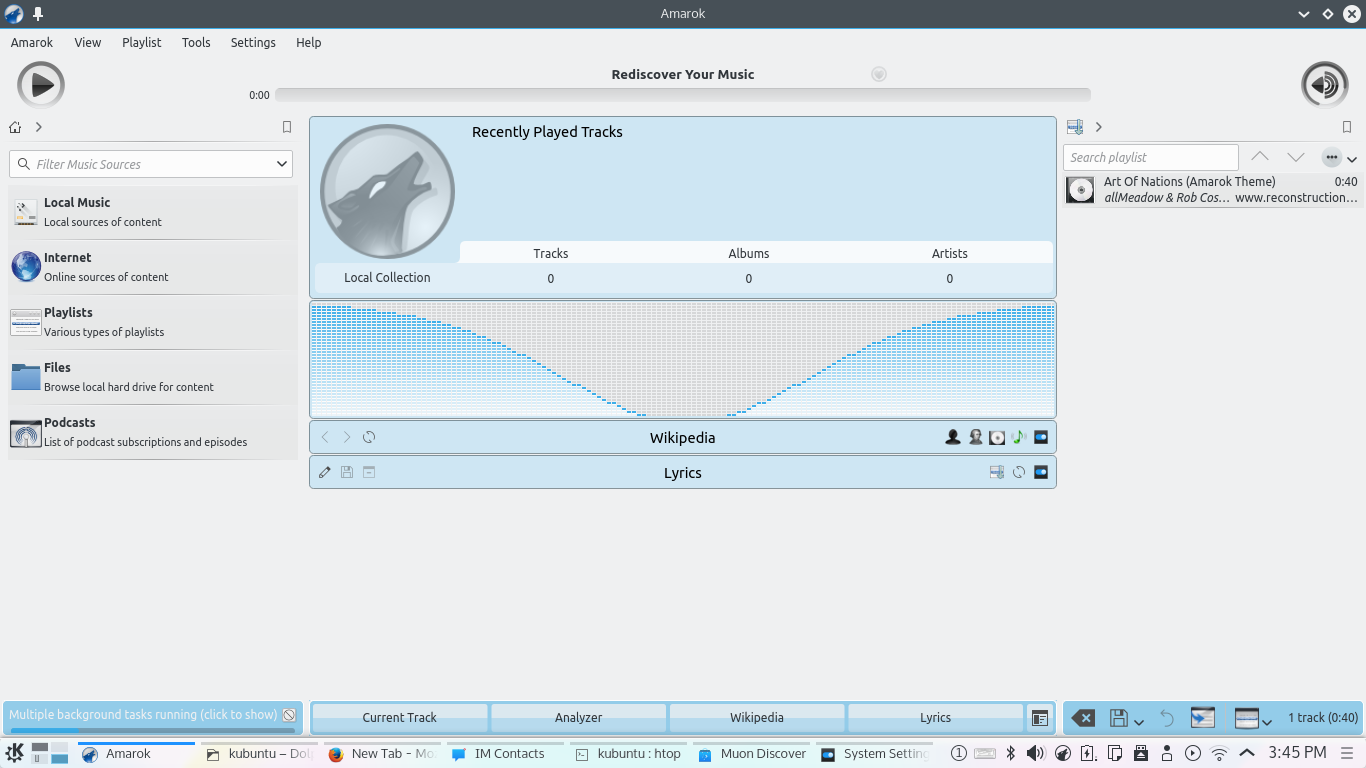Viewport: 1366px width, 768px height.
Task: Show Wikipedia track page icon
Action: (x=1019, y=437)
